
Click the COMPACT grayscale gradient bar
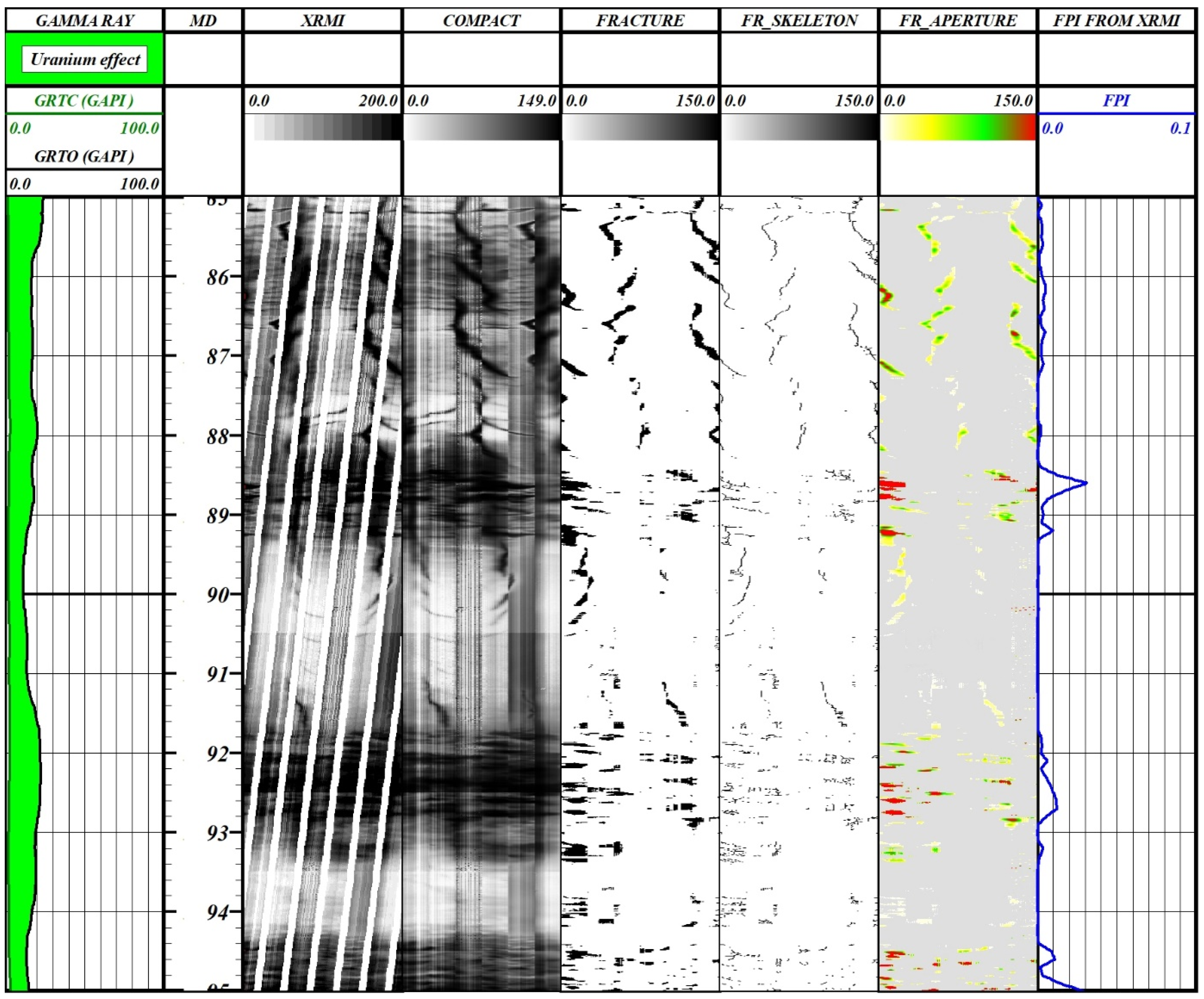tap(481, 127)
